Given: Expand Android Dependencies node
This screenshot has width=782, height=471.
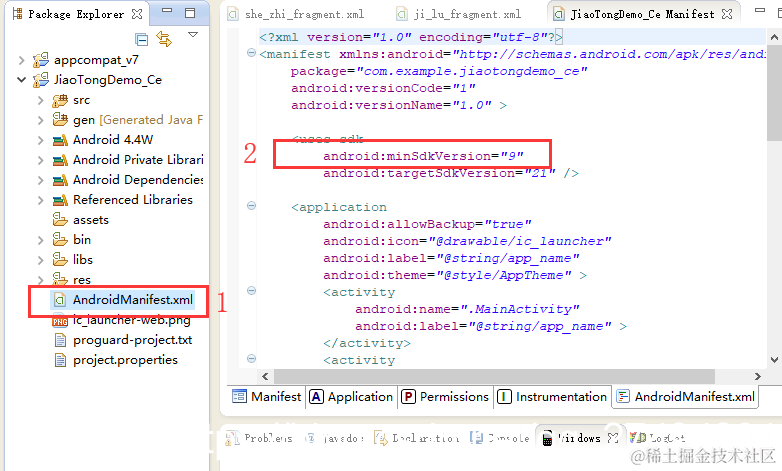Looking at the screenshot, I should (x=41, y=180).
